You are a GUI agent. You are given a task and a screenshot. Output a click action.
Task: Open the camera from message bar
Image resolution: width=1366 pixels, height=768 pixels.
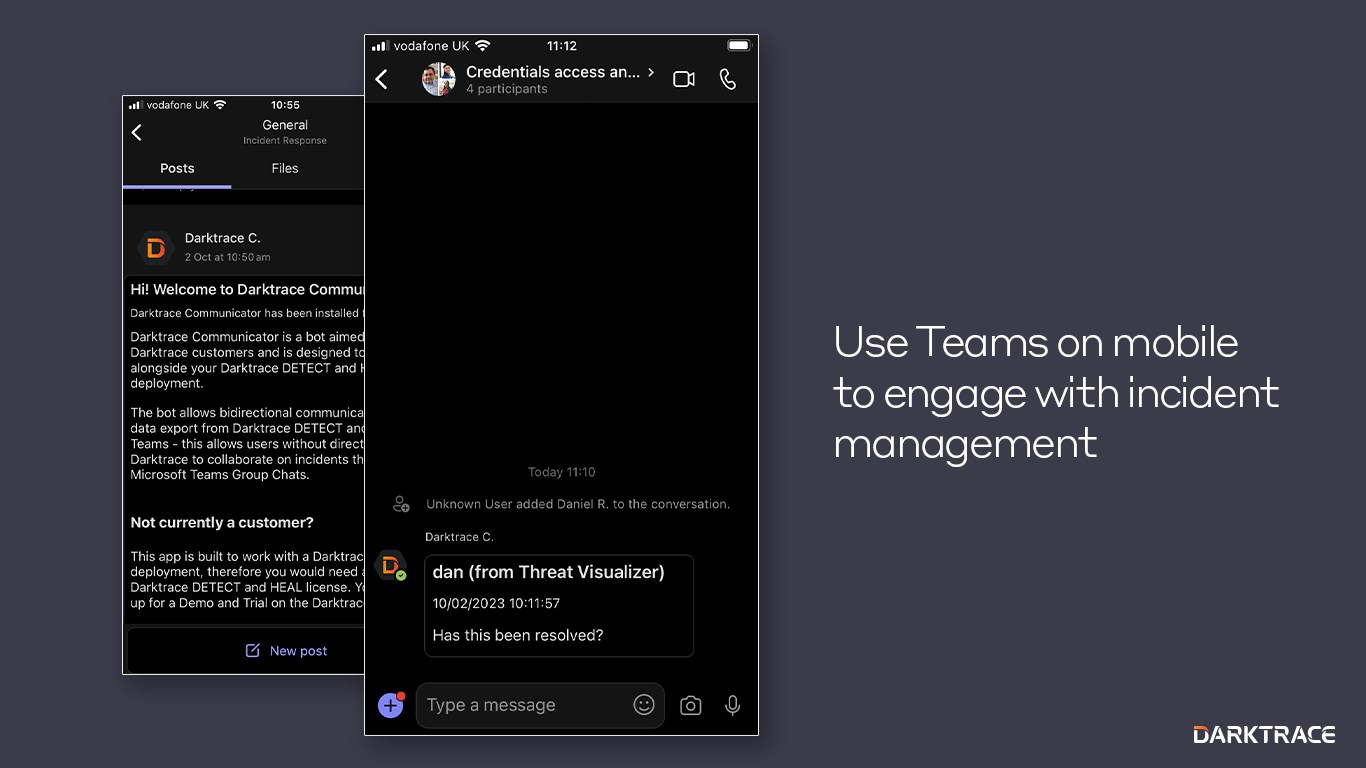(690, 706)
